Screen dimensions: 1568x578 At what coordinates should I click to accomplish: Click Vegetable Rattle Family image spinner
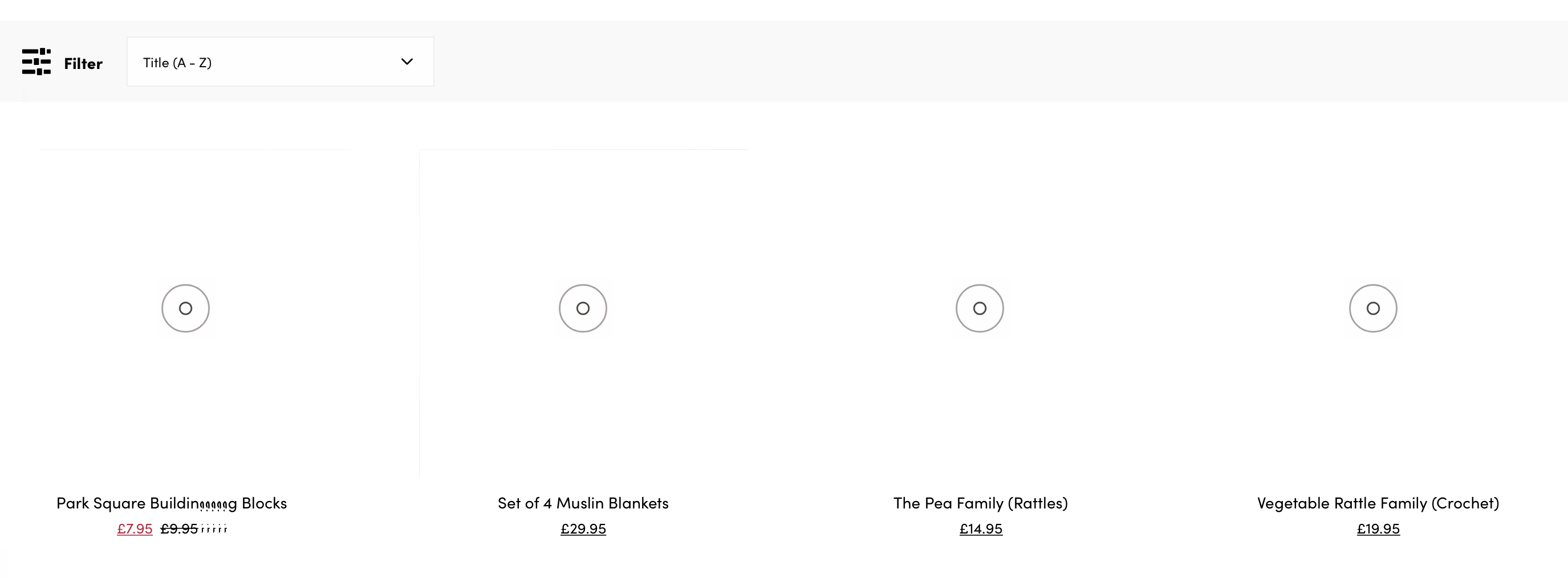(x=1372, y=308)
